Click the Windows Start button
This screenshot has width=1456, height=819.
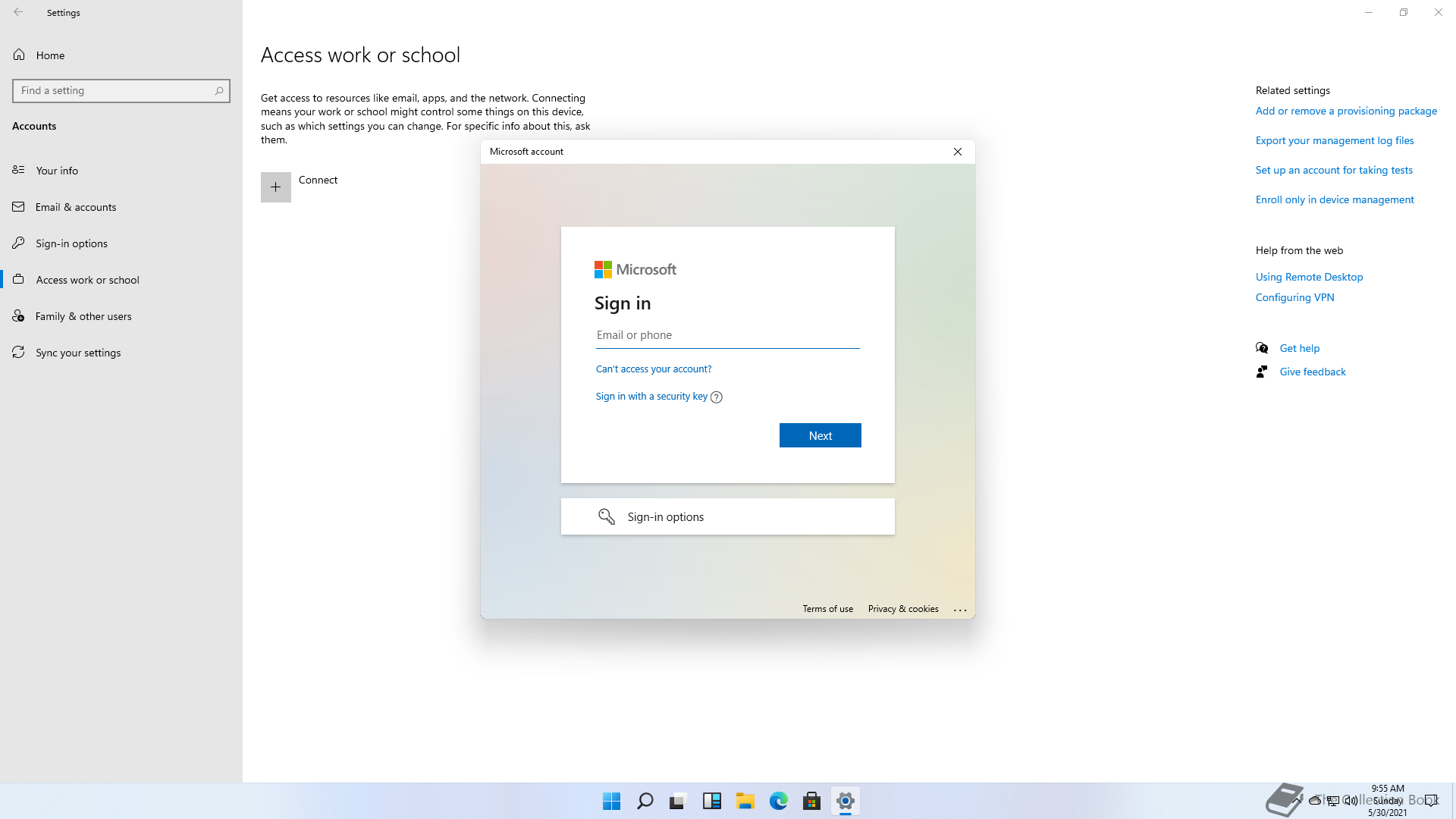click(611, 801)
